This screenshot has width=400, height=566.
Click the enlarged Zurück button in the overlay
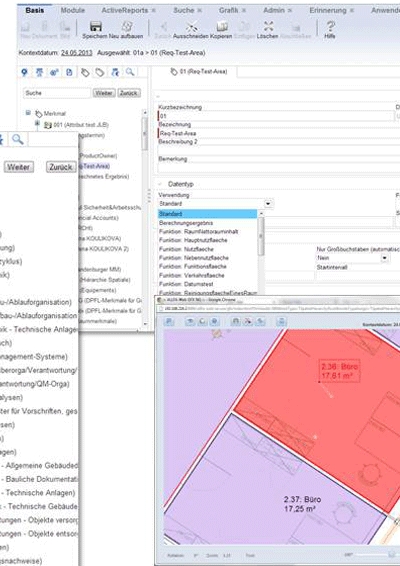pyautogui.click(x=61, y=167)
